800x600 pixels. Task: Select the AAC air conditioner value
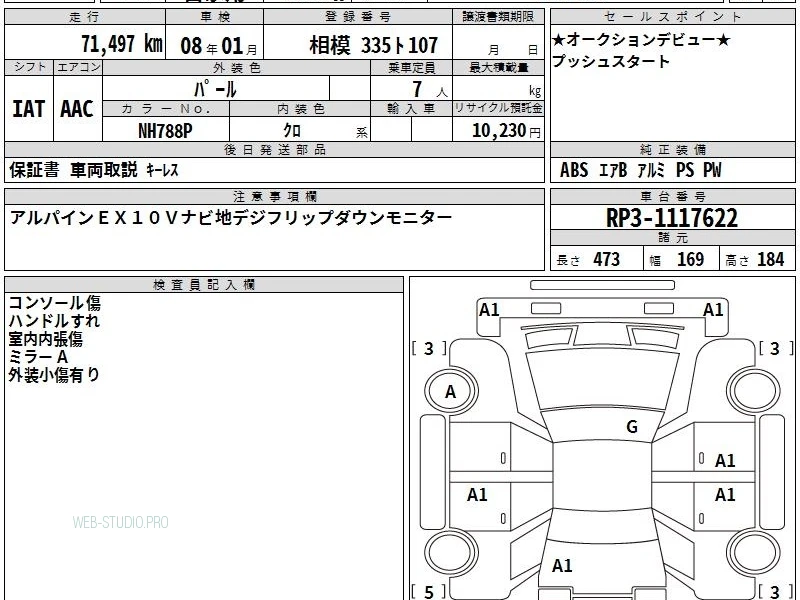77,109
